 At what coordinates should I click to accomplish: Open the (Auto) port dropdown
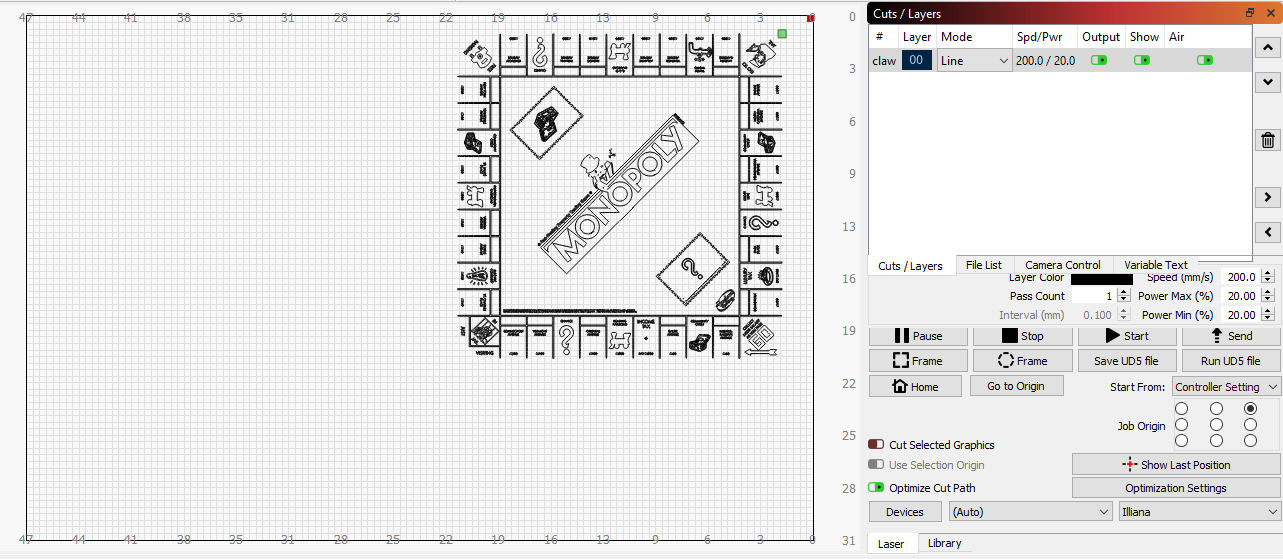[1030, 512]
